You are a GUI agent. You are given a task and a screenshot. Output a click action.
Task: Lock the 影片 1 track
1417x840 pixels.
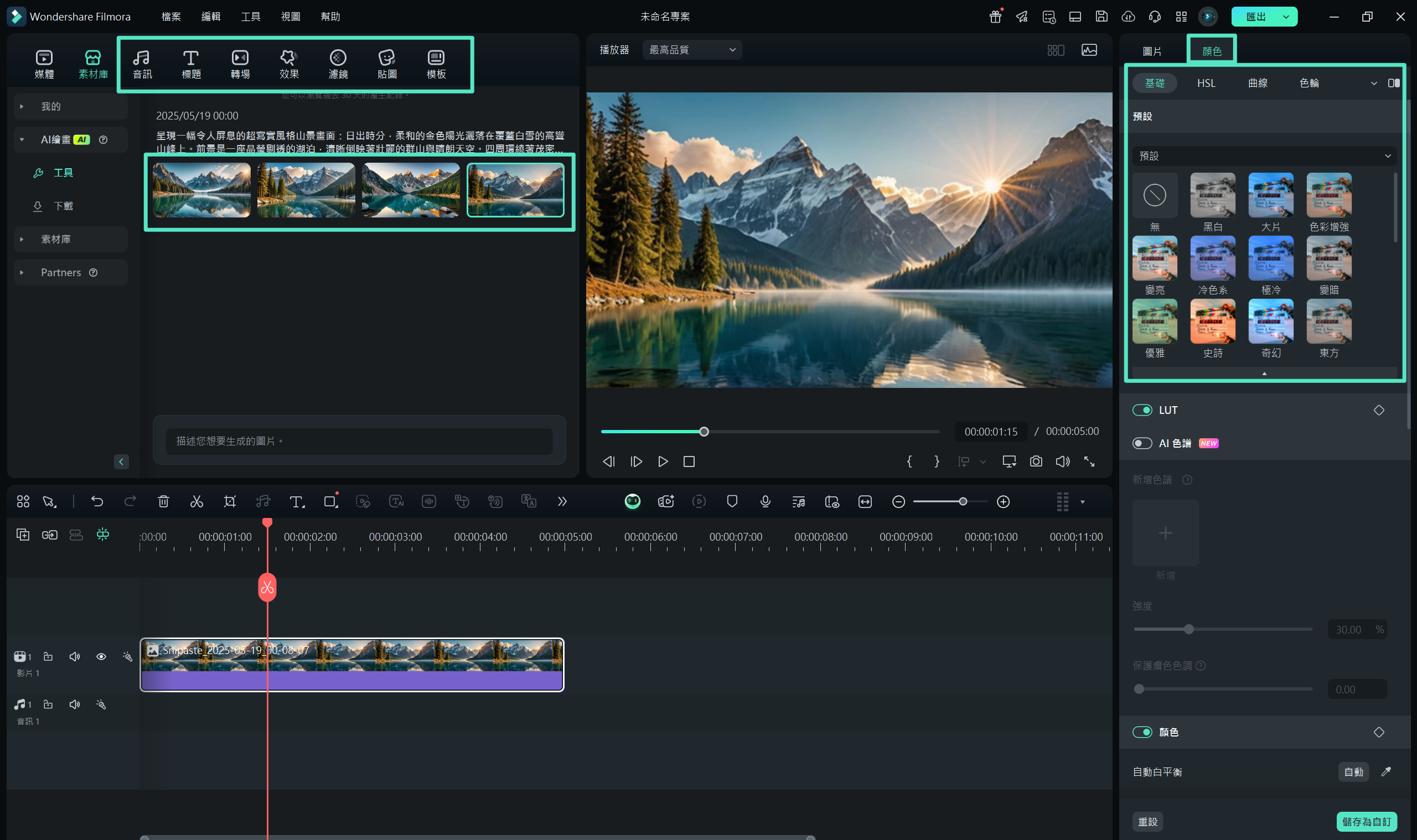[48, 656]
